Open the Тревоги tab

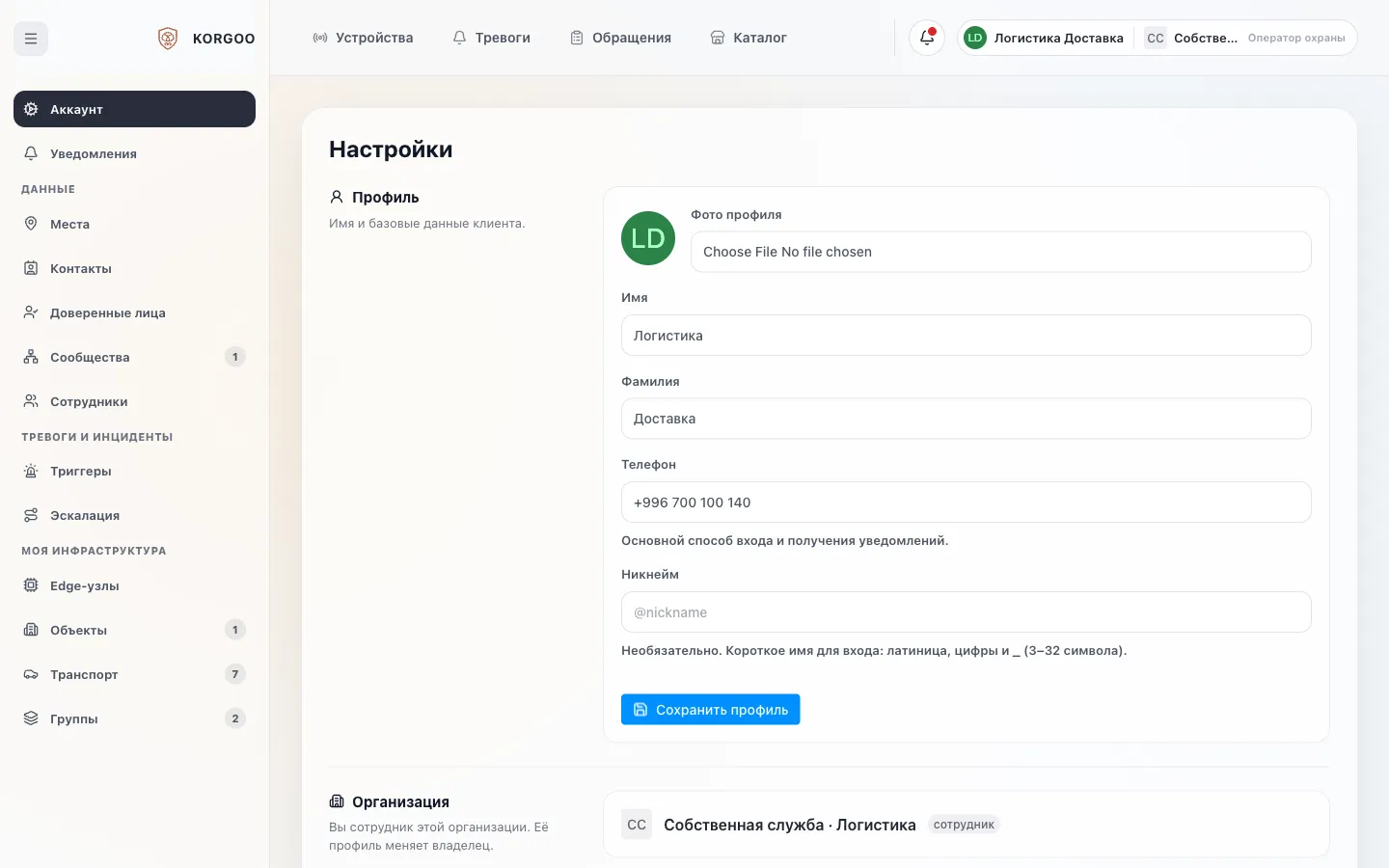point(491,38)
